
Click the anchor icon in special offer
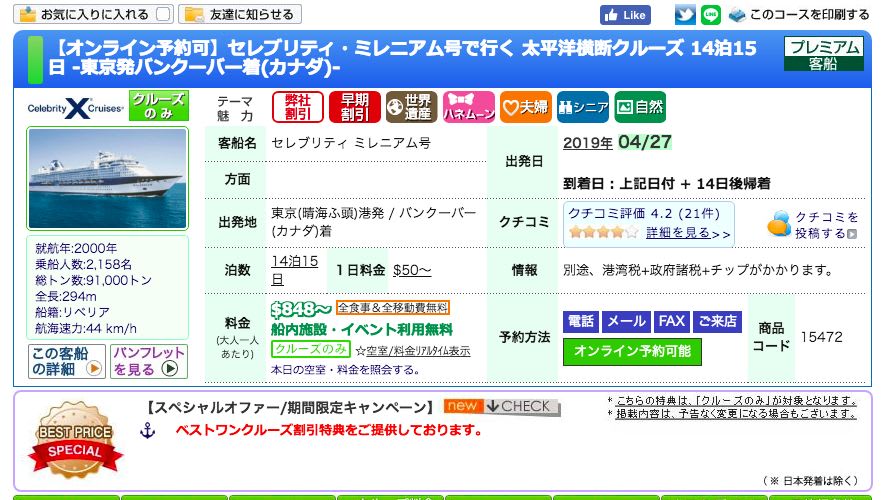tap(147, 431)
